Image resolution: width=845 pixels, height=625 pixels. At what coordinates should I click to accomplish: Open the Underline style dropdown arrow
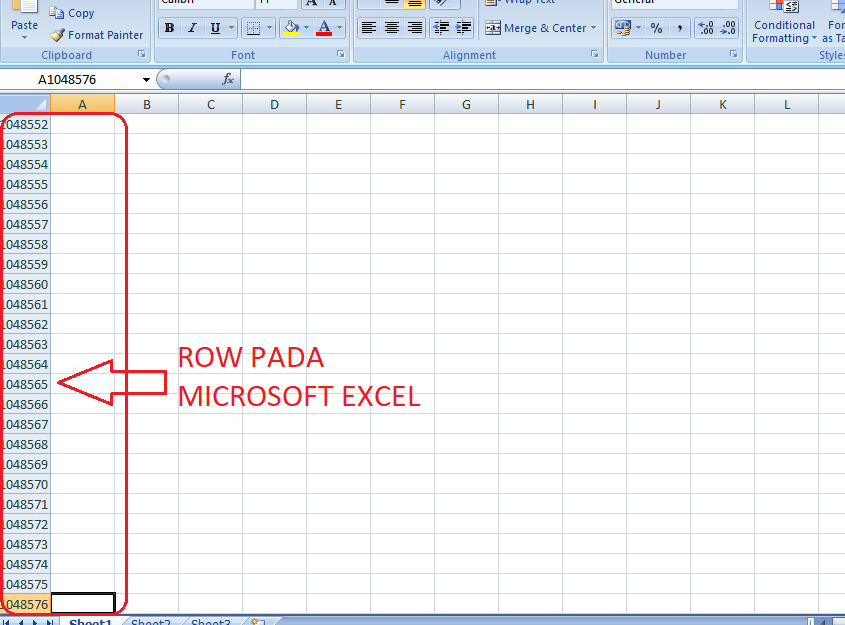[x=231, y=28]
